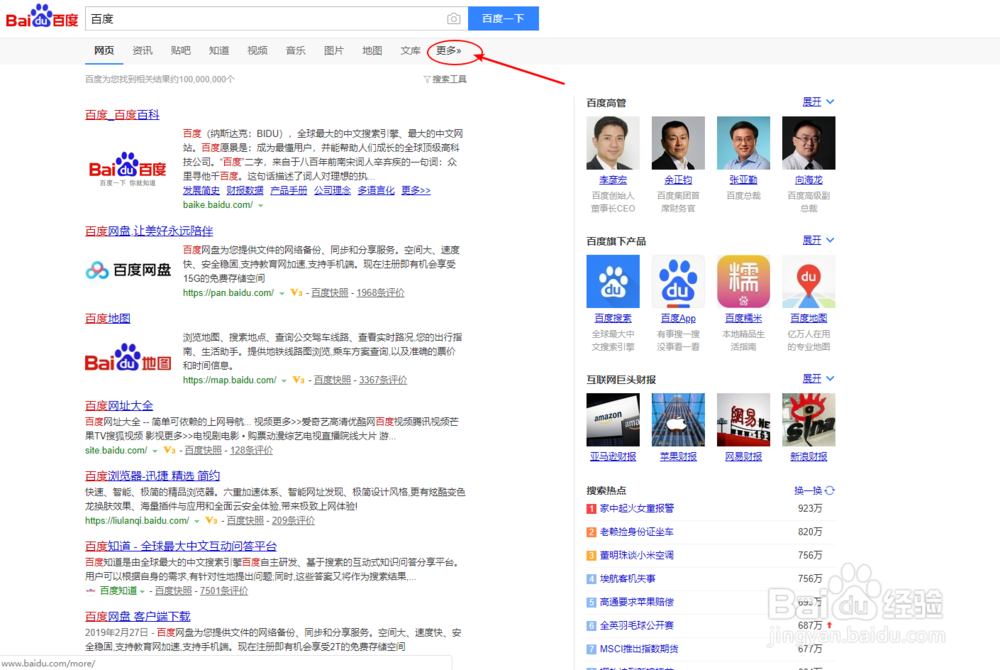Click the 百度搜索 product icon
This screenshot has height=670, width=1000.
(613, 282)
